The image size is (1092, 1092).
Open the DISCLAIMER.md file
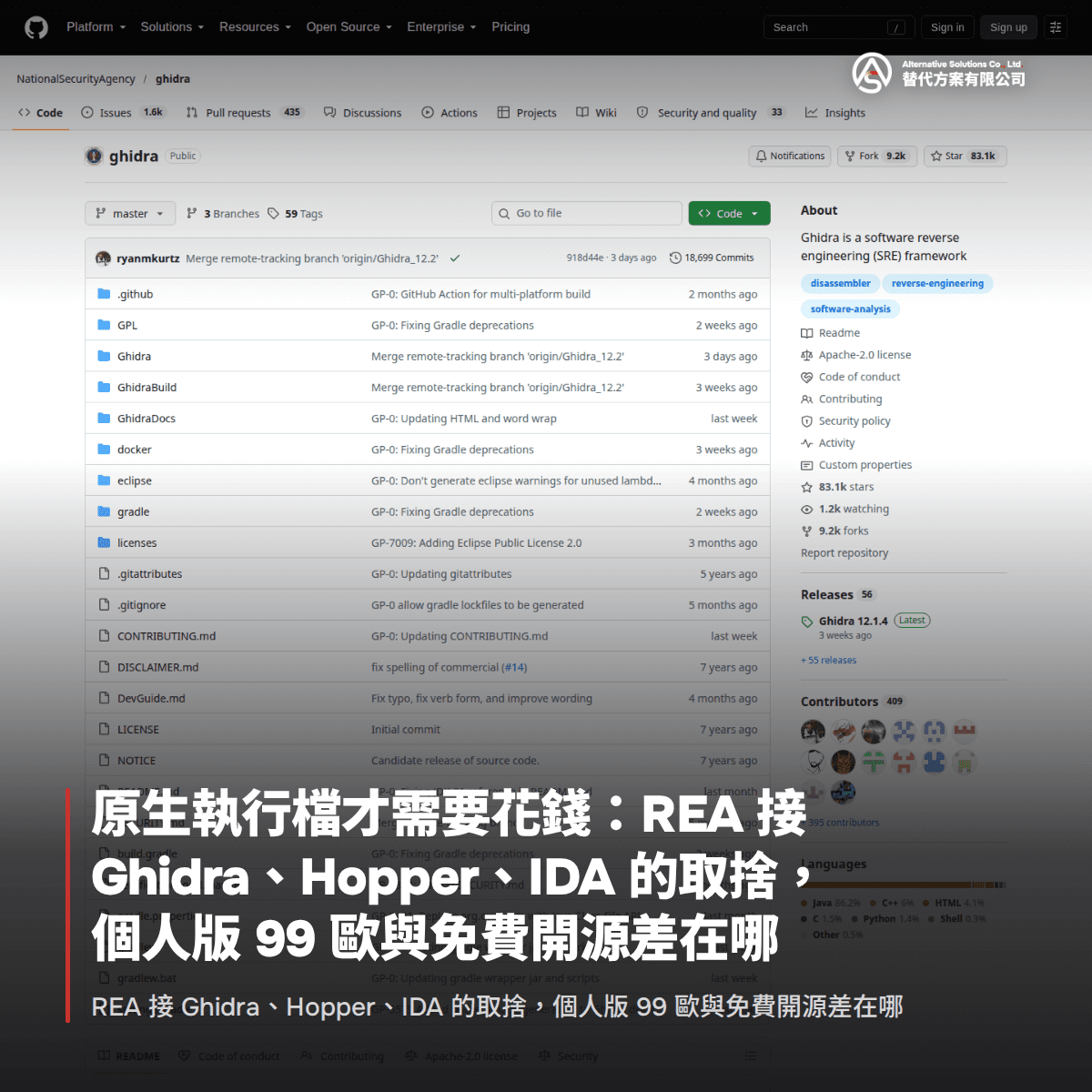click(157, 667)
